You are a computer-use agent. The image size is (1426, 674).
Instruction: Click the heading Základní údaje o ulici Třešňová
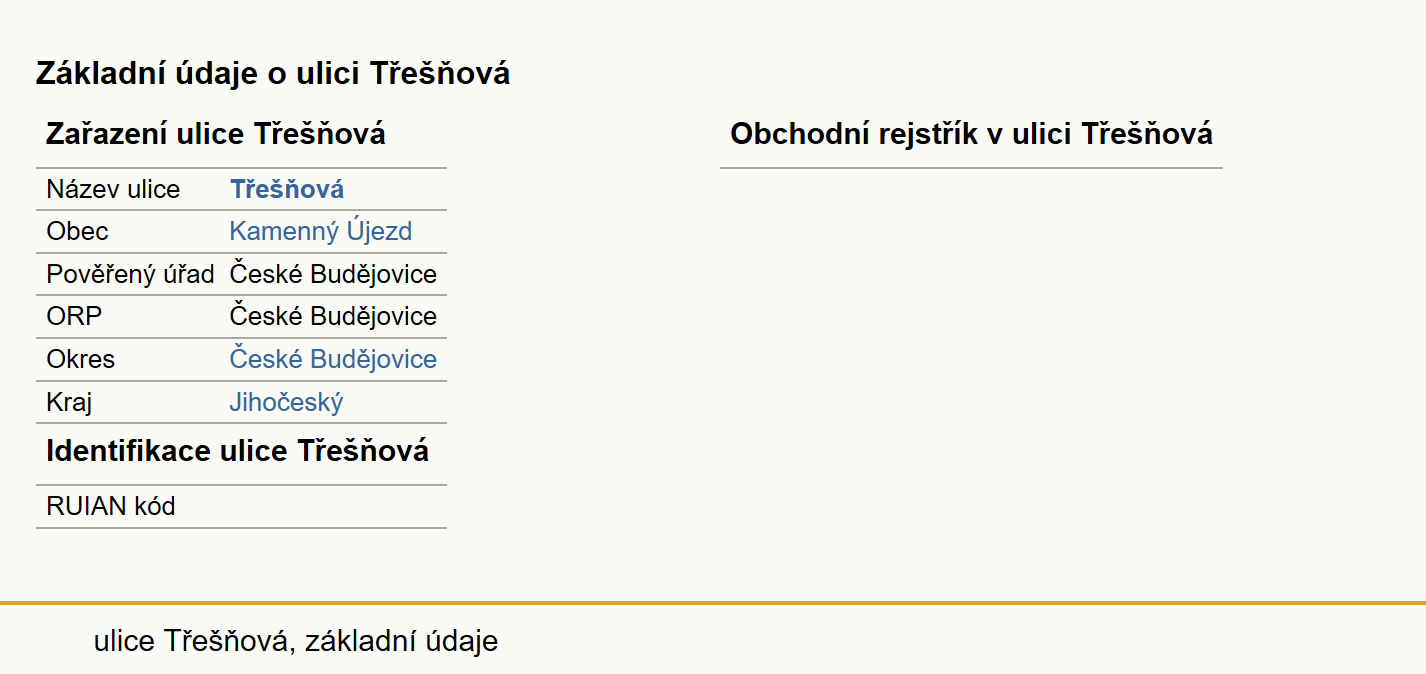273,73
